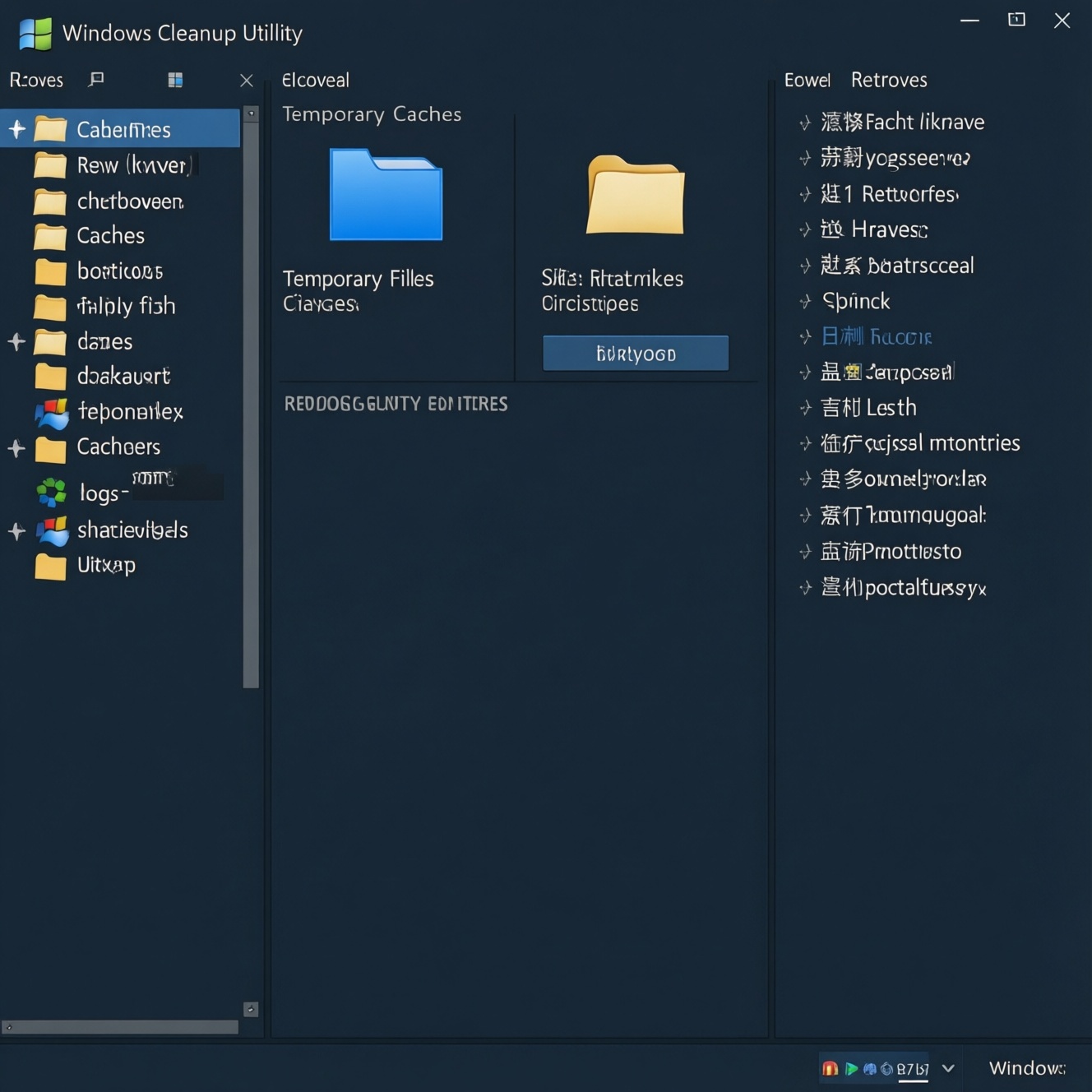This screenshot has width=1092, height=1092.
Task: Select the scjssal mtontries entry
Action: (x=920, y=443)
